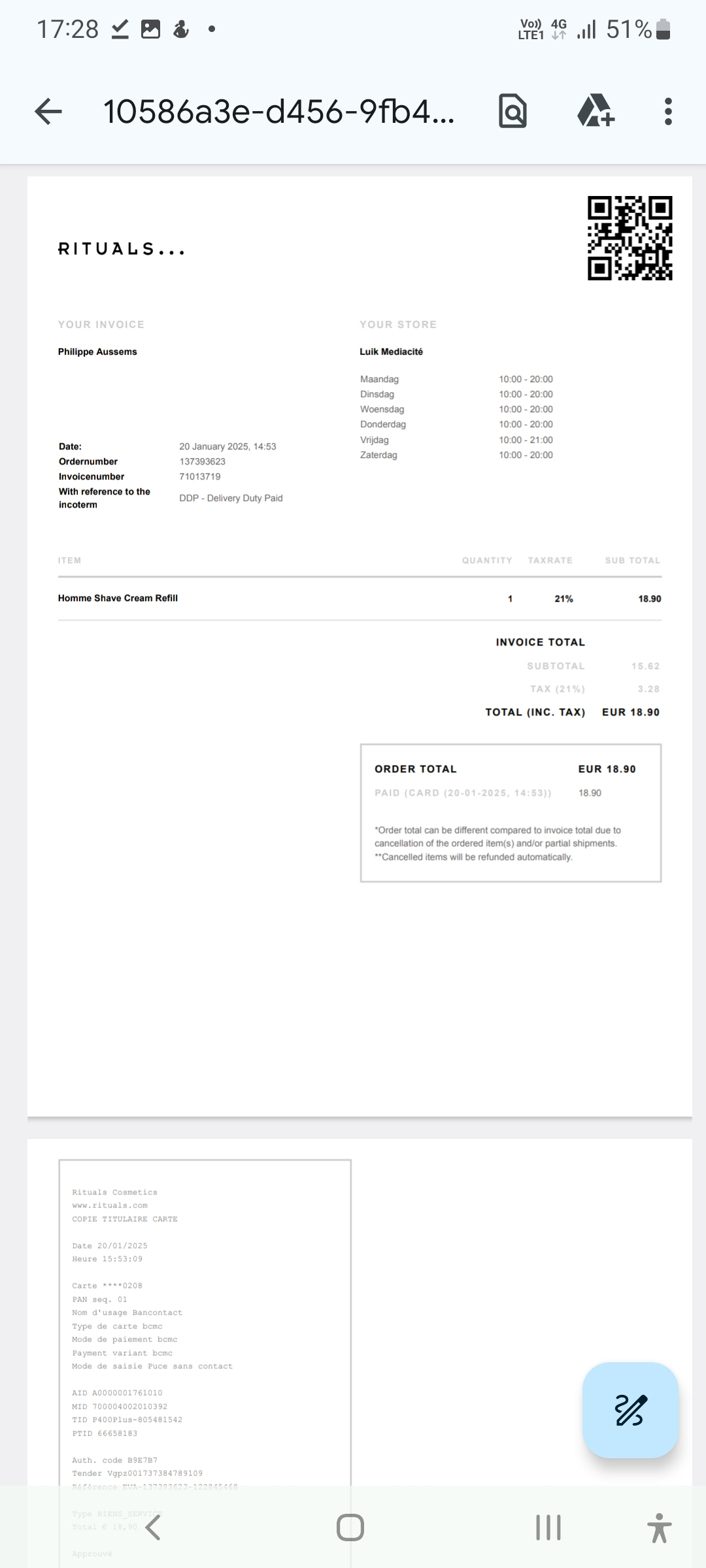Tap the order number 137393623
Image resolution: width=706 pixels, height=1568 pixels.
[203, 462]
